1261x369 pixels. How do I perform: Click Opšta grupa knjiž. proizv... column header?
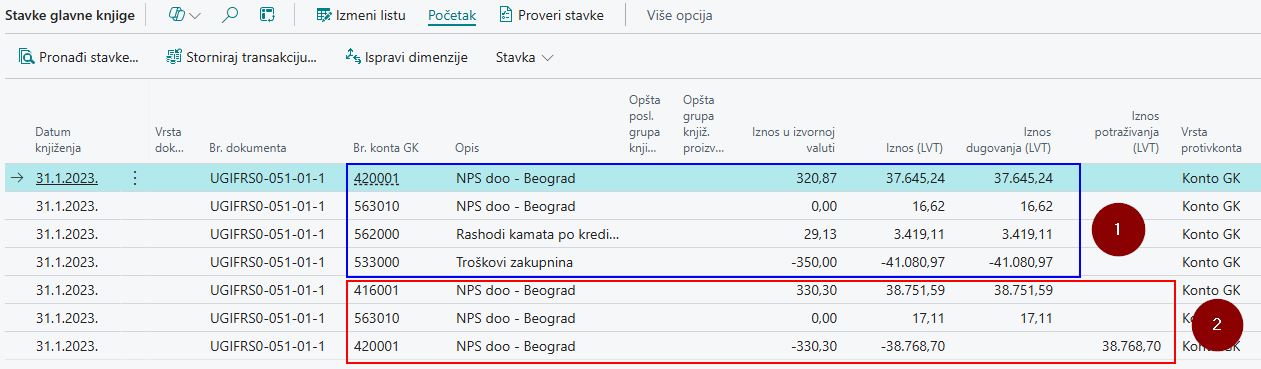pyautogui.click(x=703, y=124)
